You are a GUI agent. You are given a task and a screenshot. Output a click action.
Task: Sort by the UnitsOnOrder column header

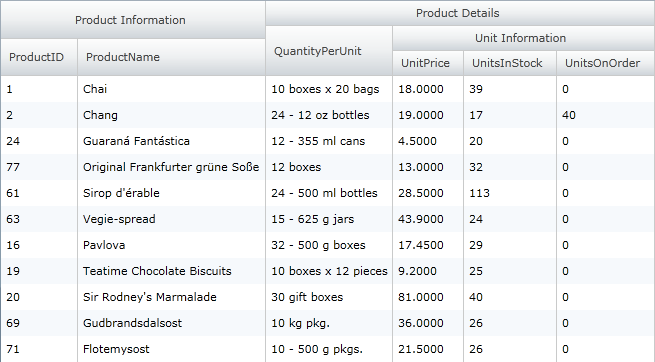click(606, 63)
